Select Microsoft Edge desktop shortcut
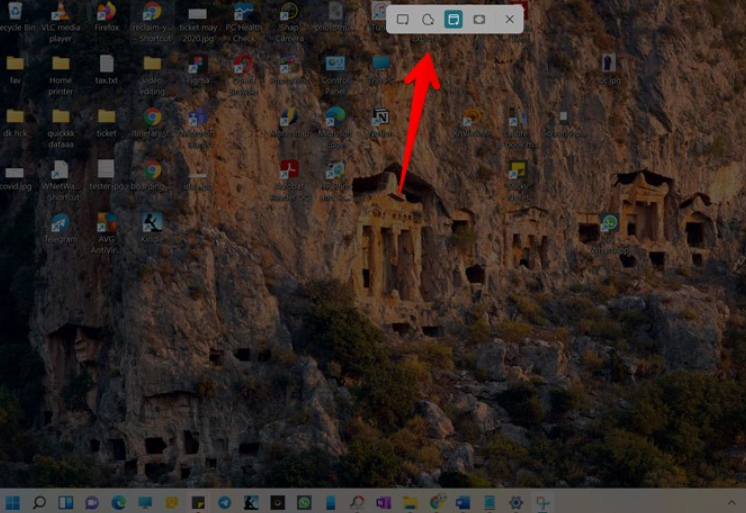Image resolution: width=746 pixels, height=513 pixels. [335, 128]
